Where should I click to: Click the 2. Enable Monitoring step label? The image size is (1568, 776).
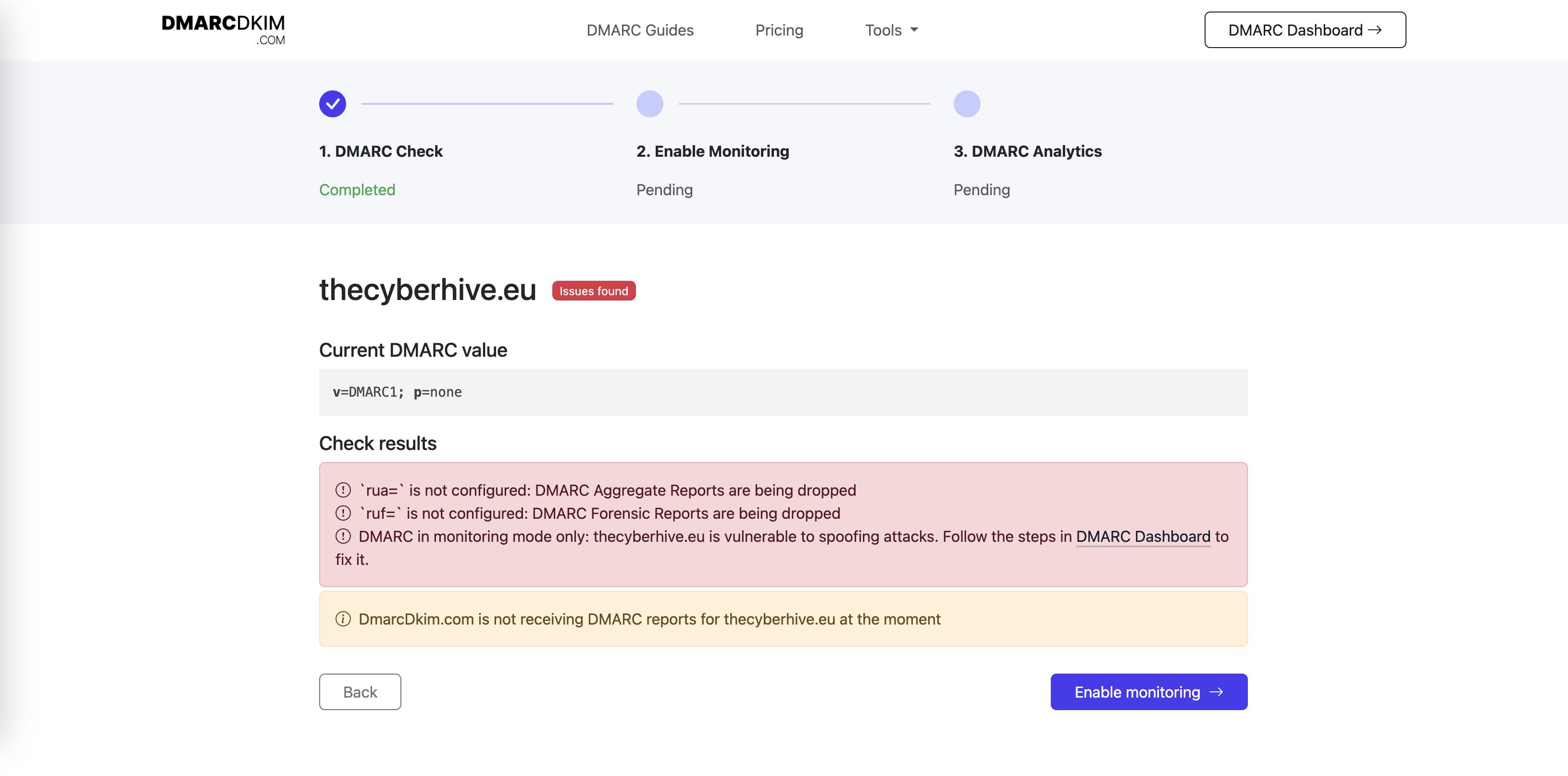pyautogui.click(x=712, y=151)
